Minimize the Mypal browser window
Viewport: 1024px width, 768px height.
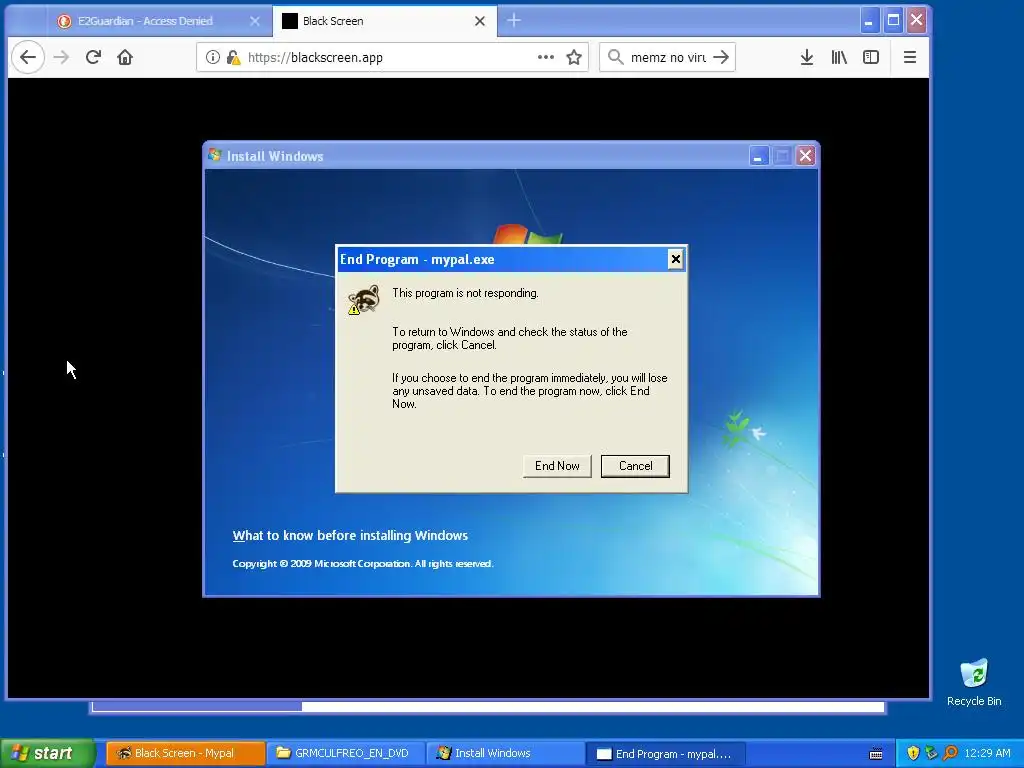point(869,21)
